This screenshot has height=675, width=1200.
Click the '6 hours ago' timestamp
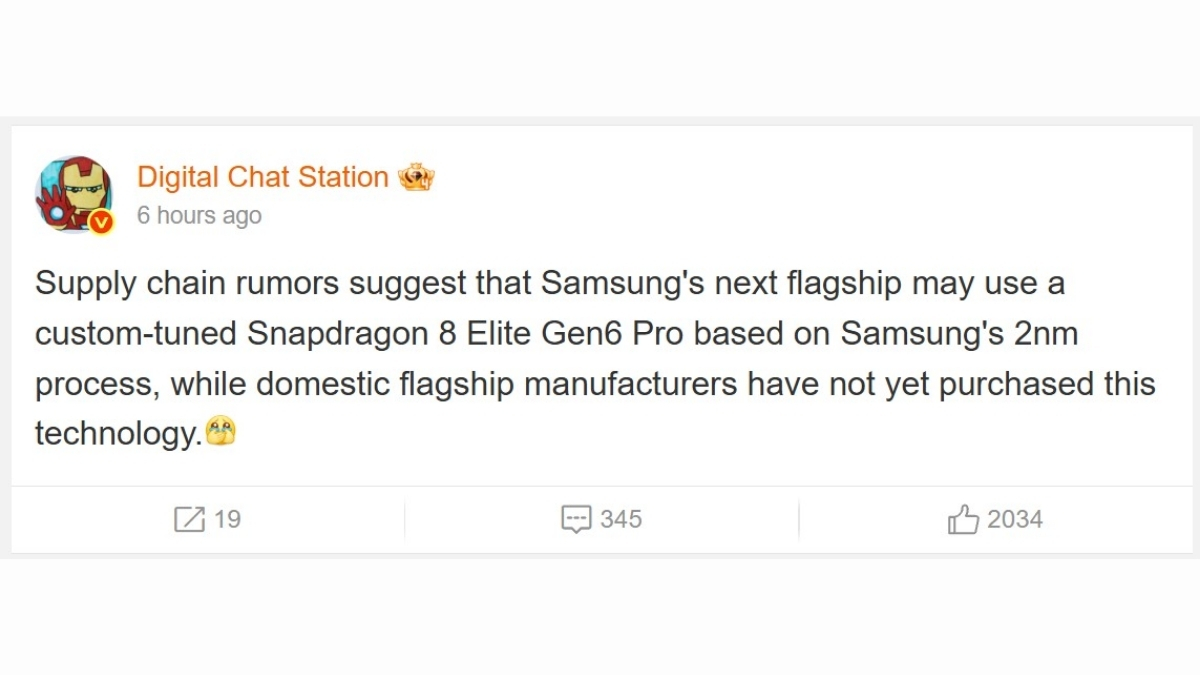point(199,215)
